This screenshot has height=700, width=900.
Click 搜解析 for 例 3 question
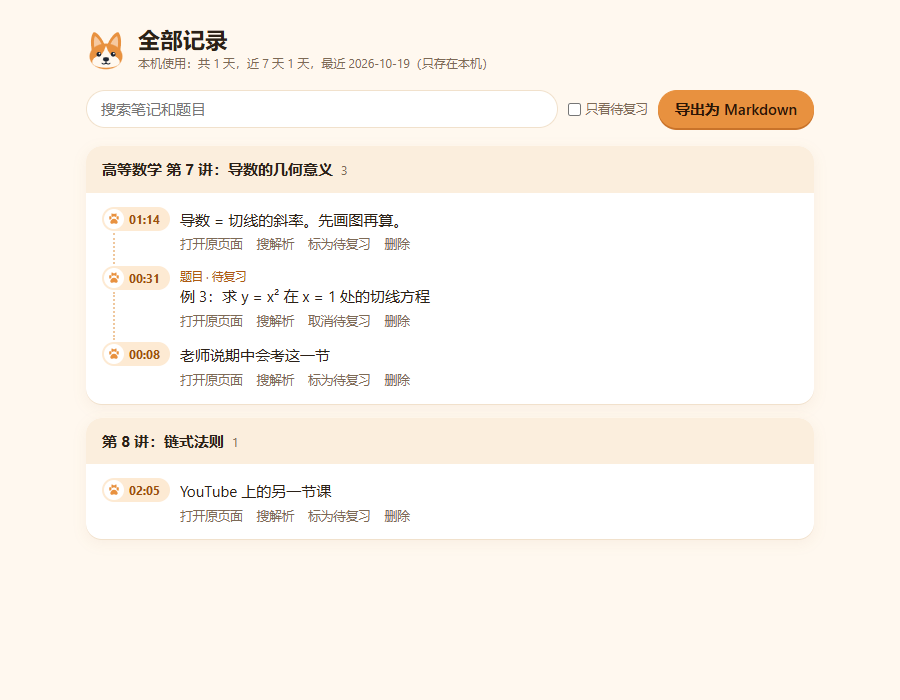[275, 321]
